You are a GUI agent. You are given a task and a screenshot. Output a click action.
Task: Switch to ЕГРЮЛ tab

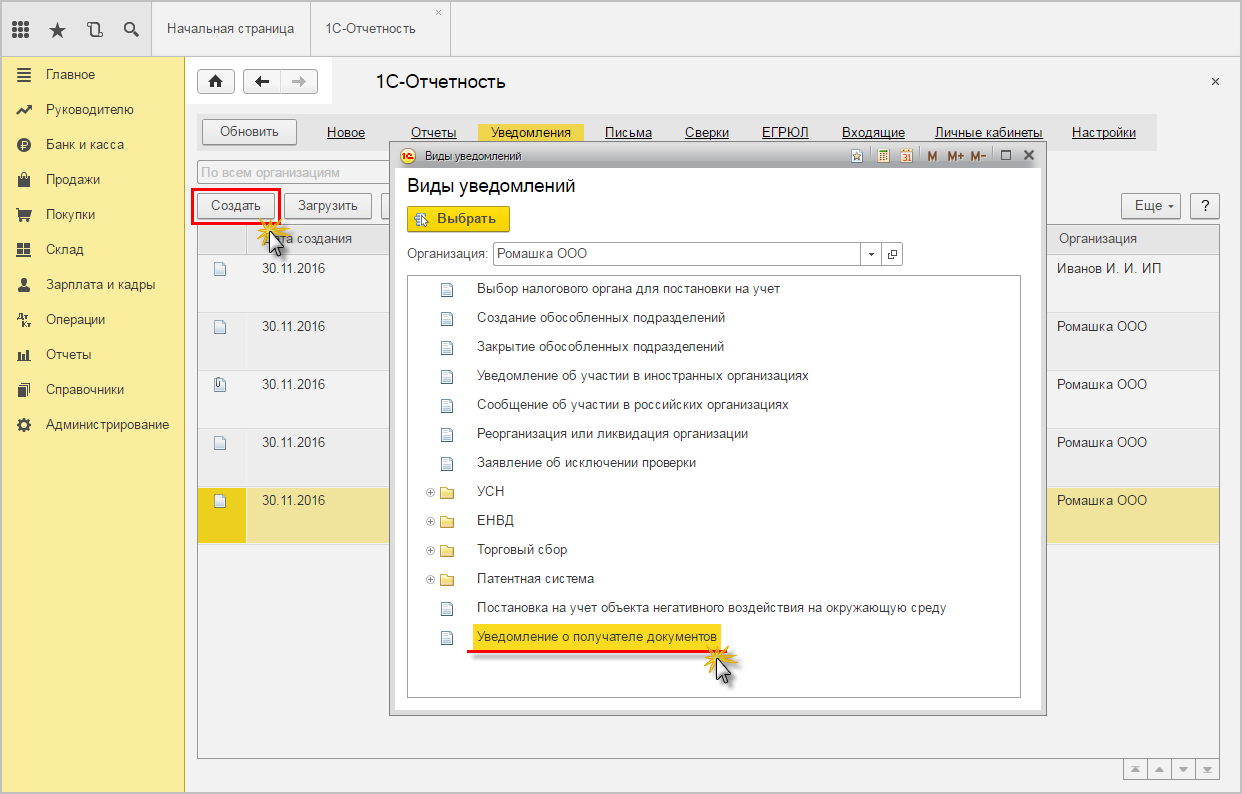coord(785,133)
